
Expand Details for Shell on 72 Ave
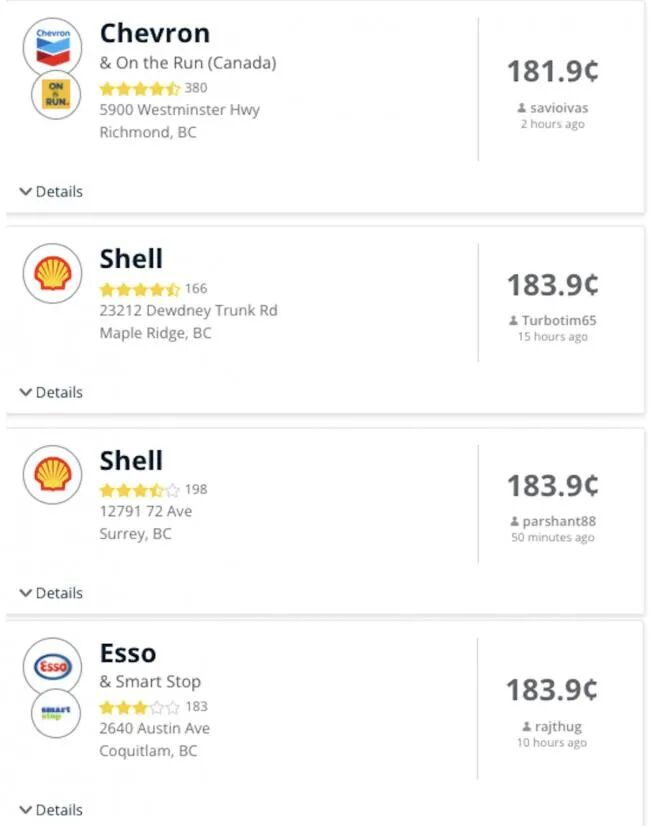51,593
